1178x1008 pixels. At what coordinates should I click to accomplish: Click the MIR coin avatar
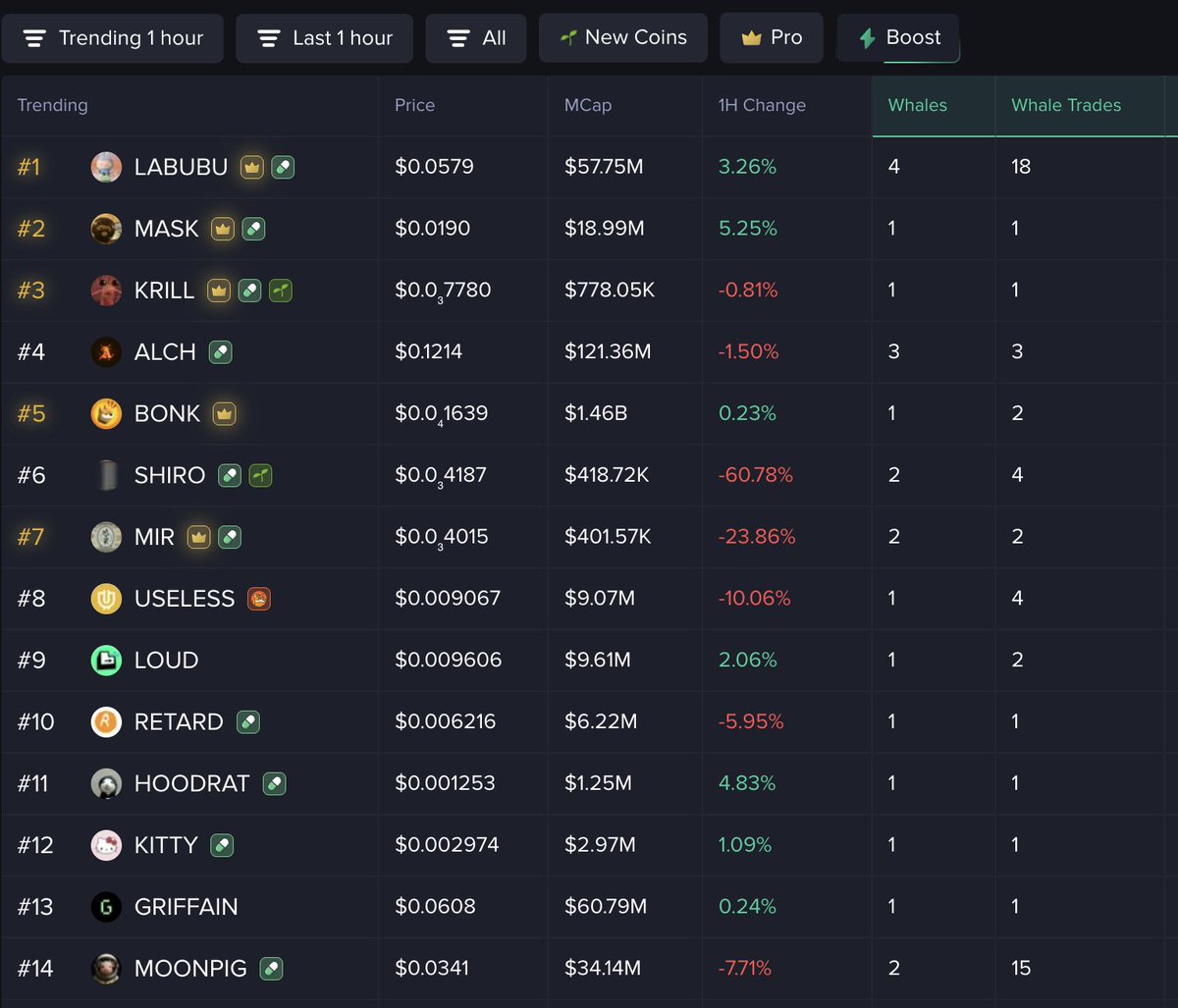pos(106,537)
